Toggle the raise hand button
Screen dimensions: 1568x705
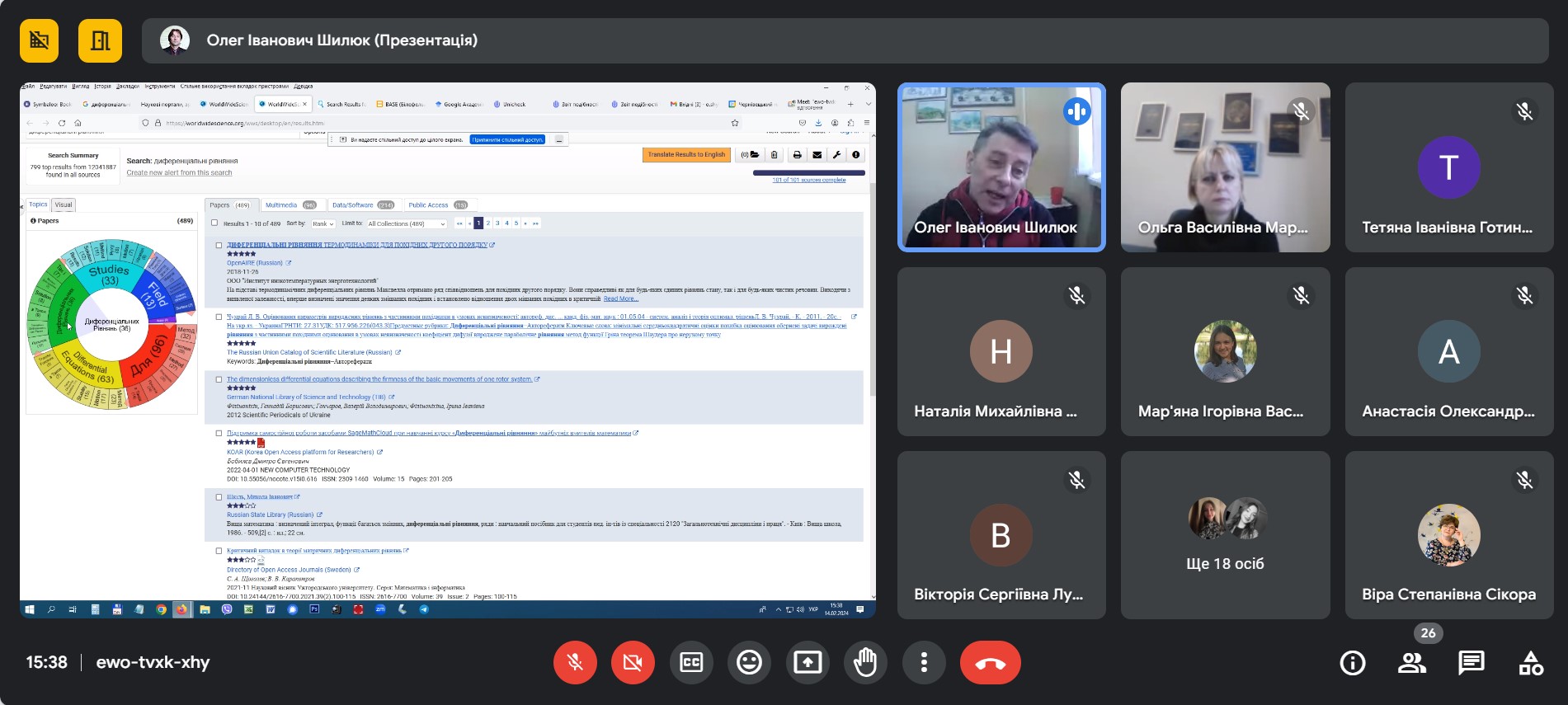pos(865,662)
